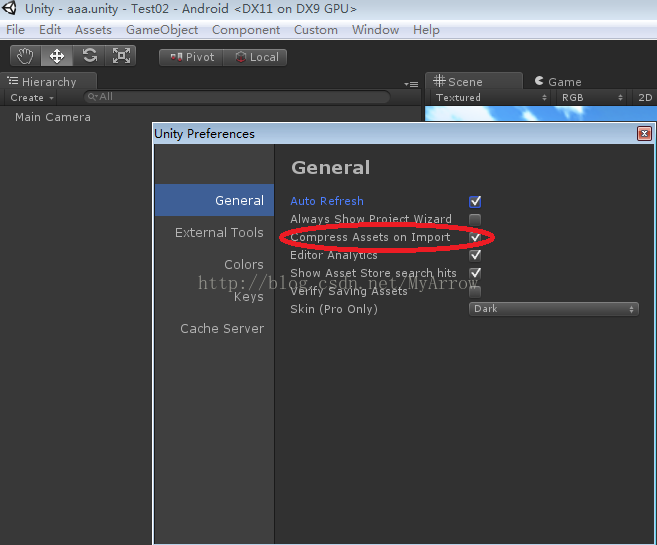Screen dimensions: 657x545
Task: Open the Window menu
Action: coord(375,30)
